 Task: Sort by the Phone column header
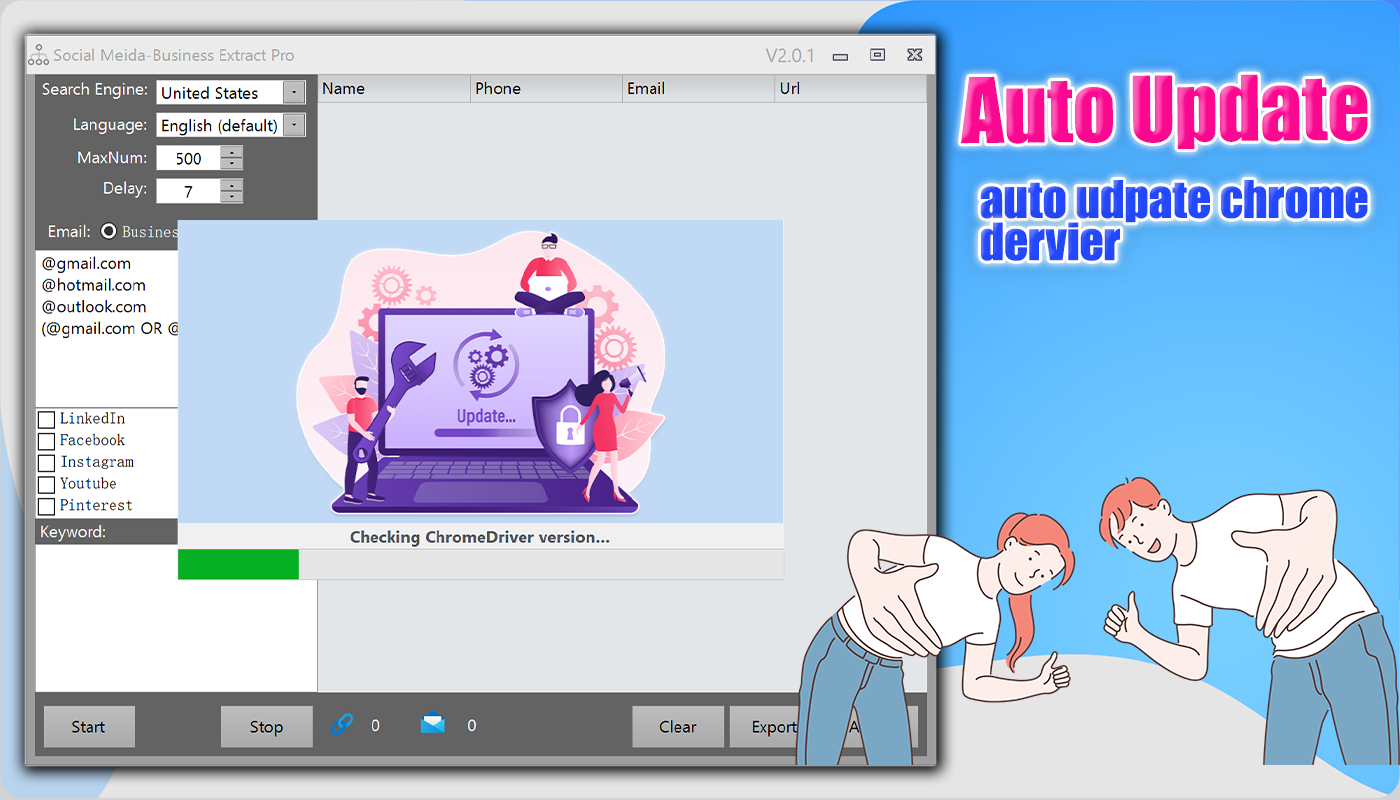coord(547,88)
